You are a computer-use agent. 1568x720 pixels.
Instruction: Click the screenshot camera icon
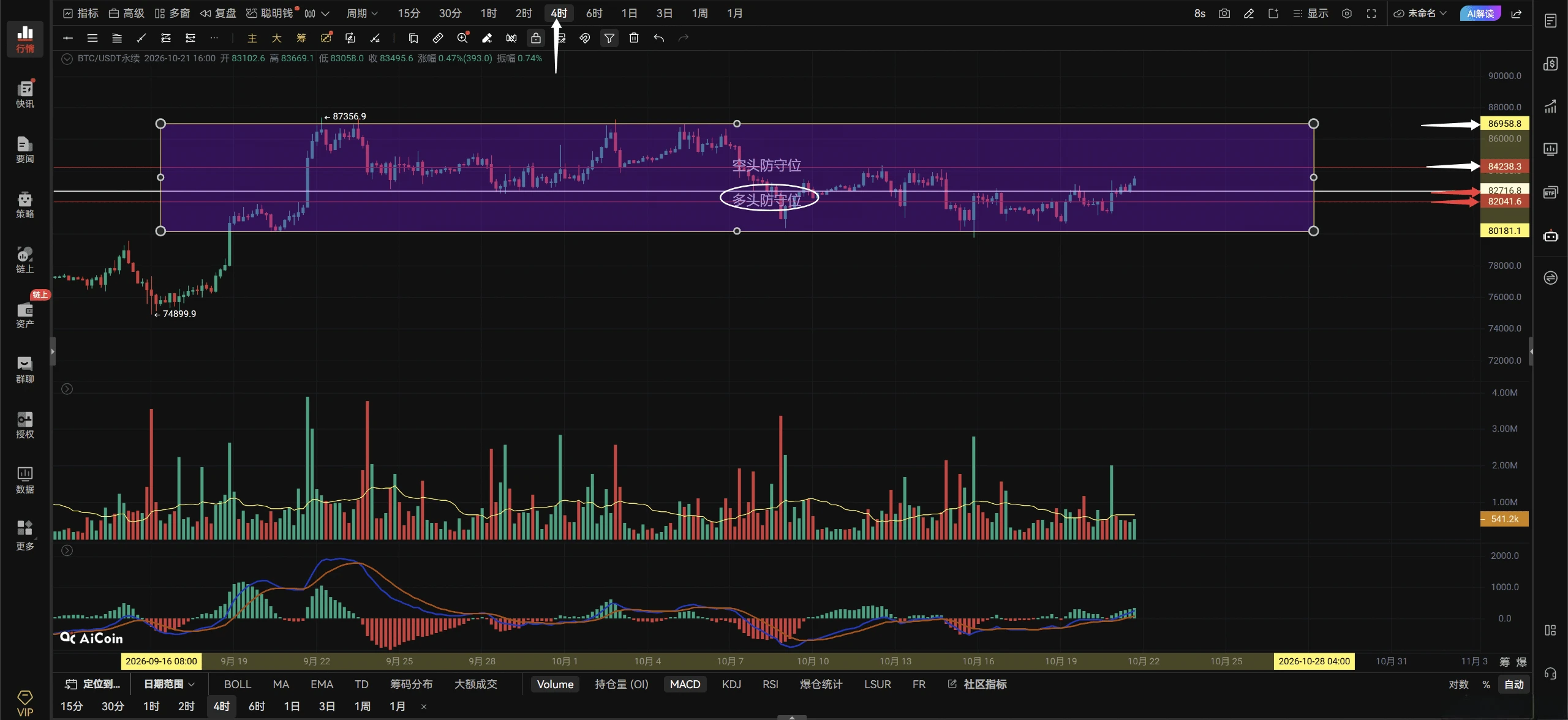1224,13
